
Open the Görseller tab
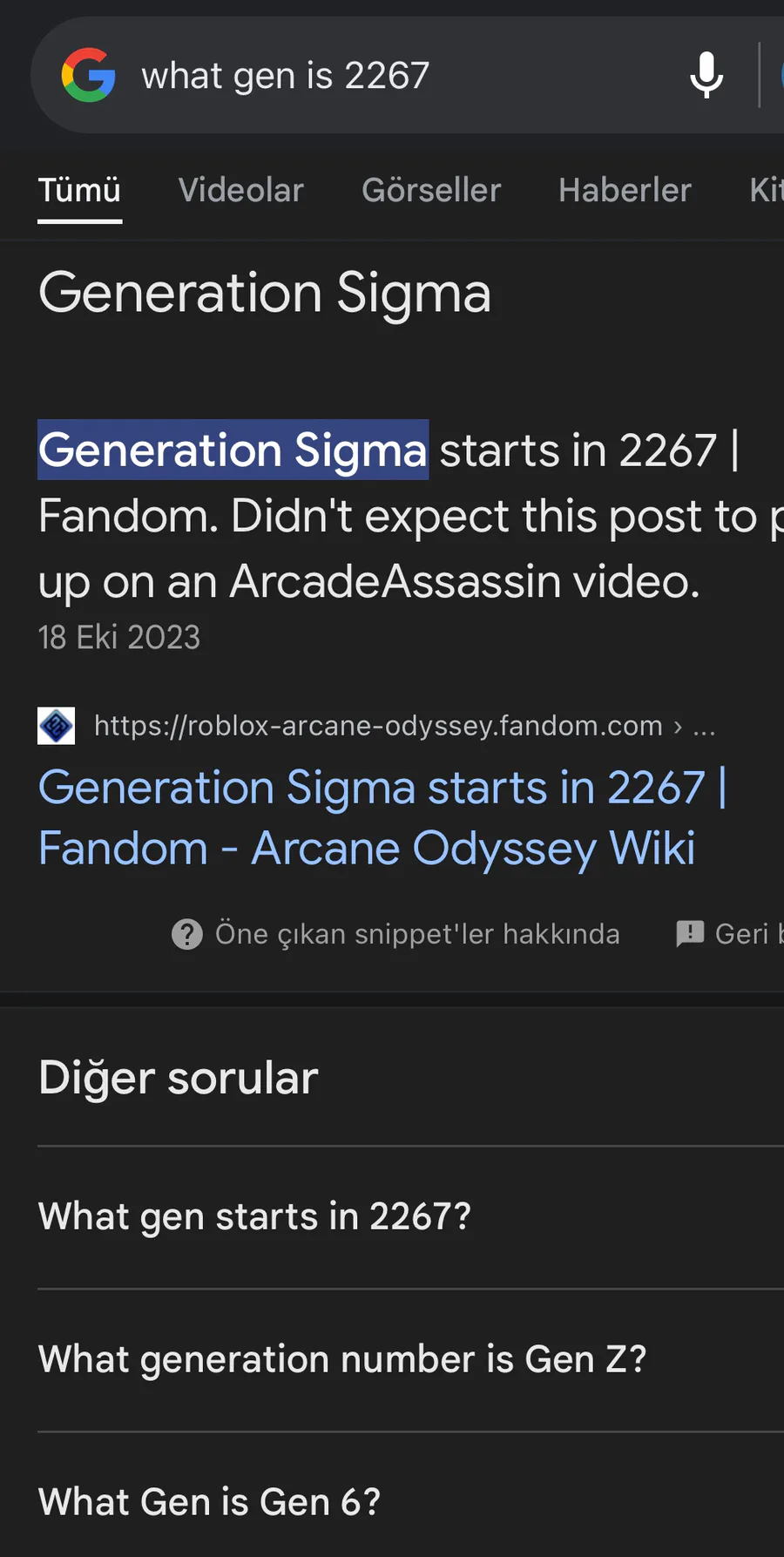click(x=431, y=190)
